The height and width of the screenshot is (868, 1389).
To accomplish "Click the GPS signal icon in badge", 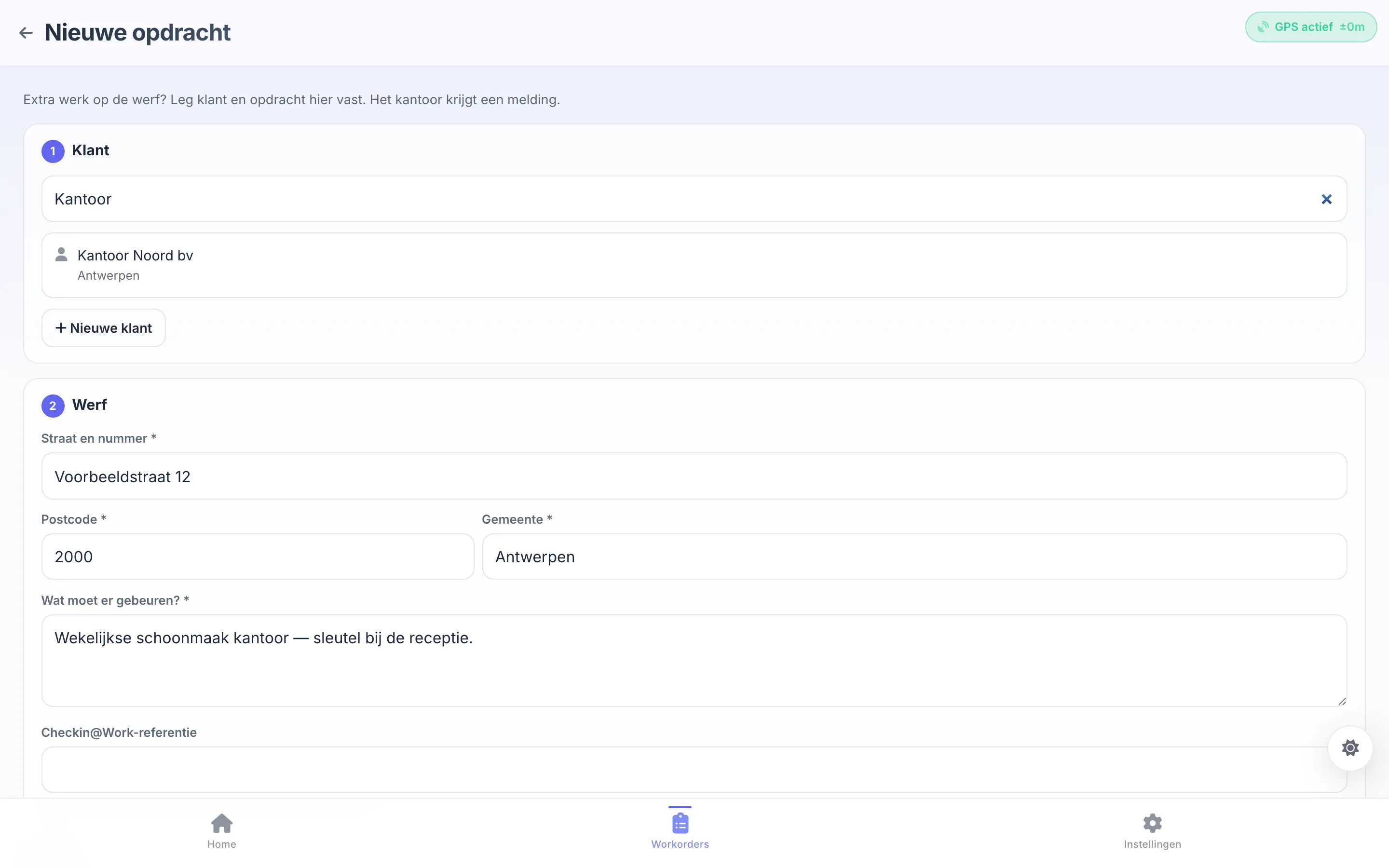I will coord(1263,27).
